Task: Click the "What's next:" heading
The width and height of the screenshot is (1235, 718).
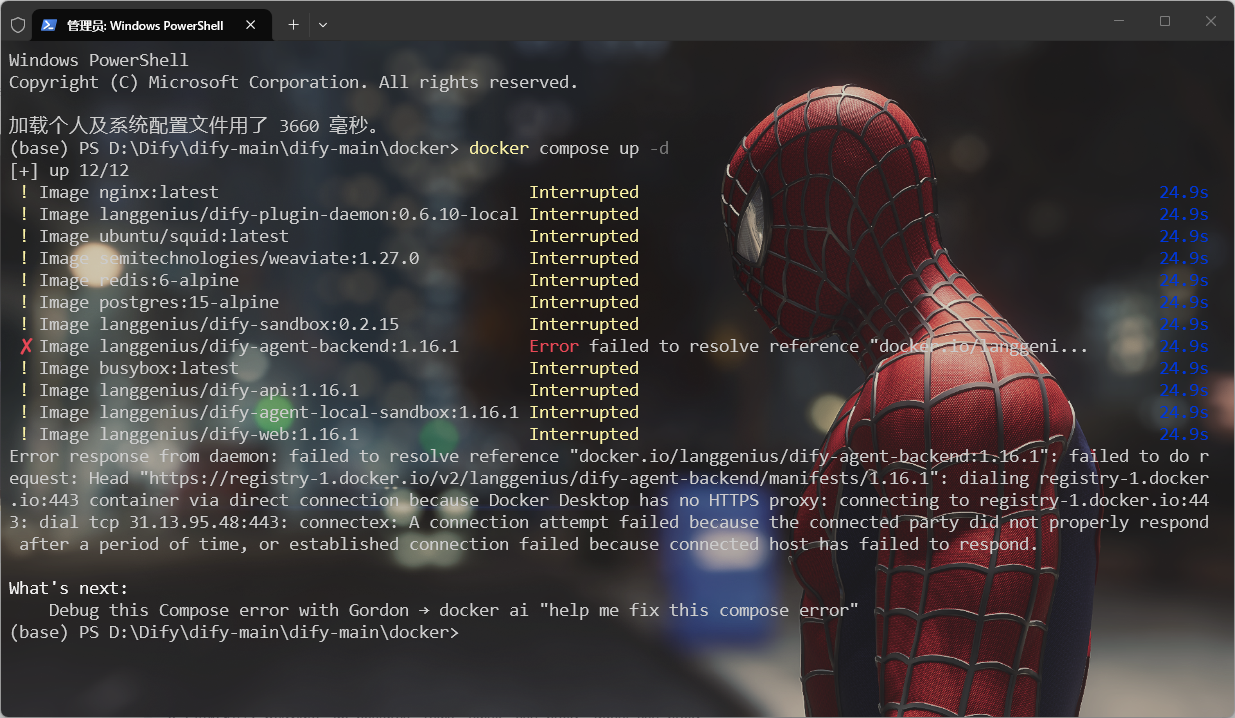Action: [69, 588]
